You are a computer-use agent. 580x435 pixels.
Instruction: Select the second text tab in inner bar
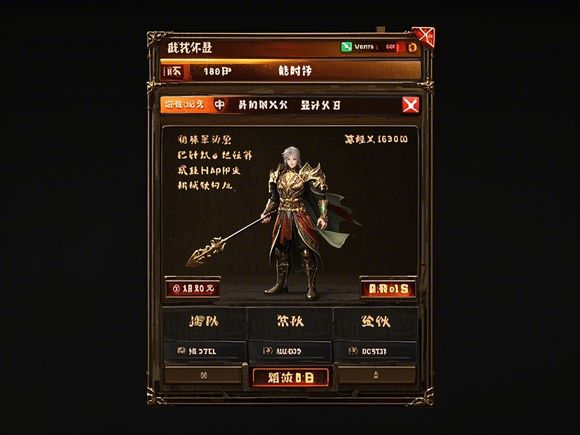[x=263, y=105]
